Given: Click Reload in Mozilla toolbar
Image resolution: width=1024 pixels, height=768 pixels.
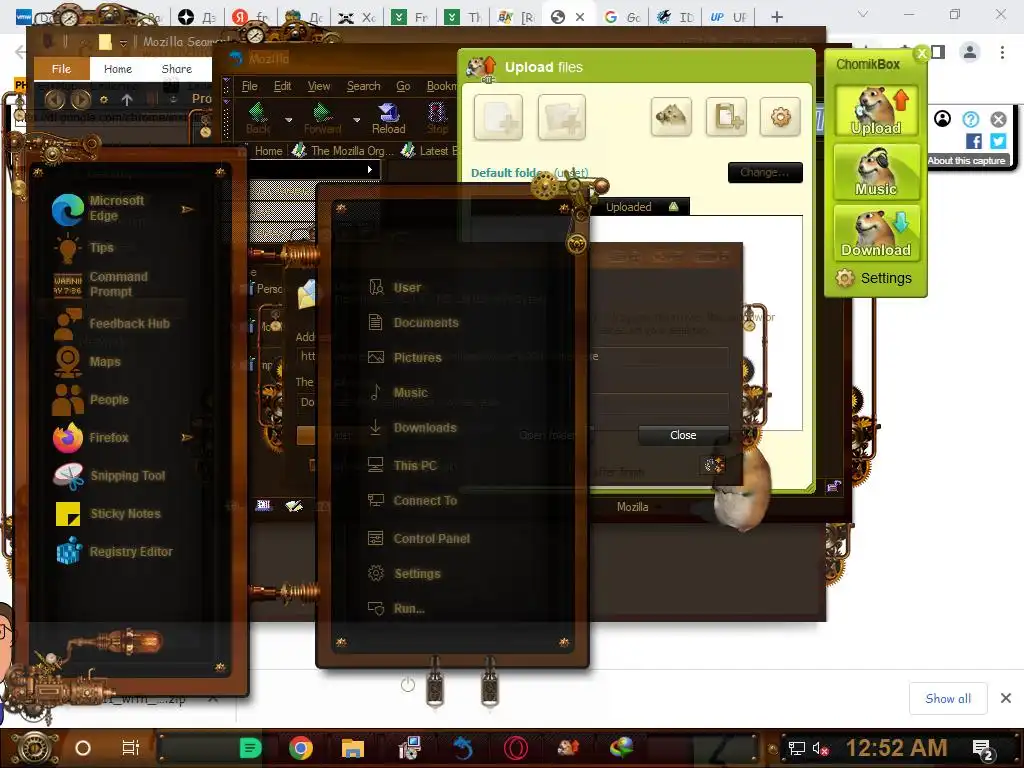Looking at the screenshot, I should [389, 118].
